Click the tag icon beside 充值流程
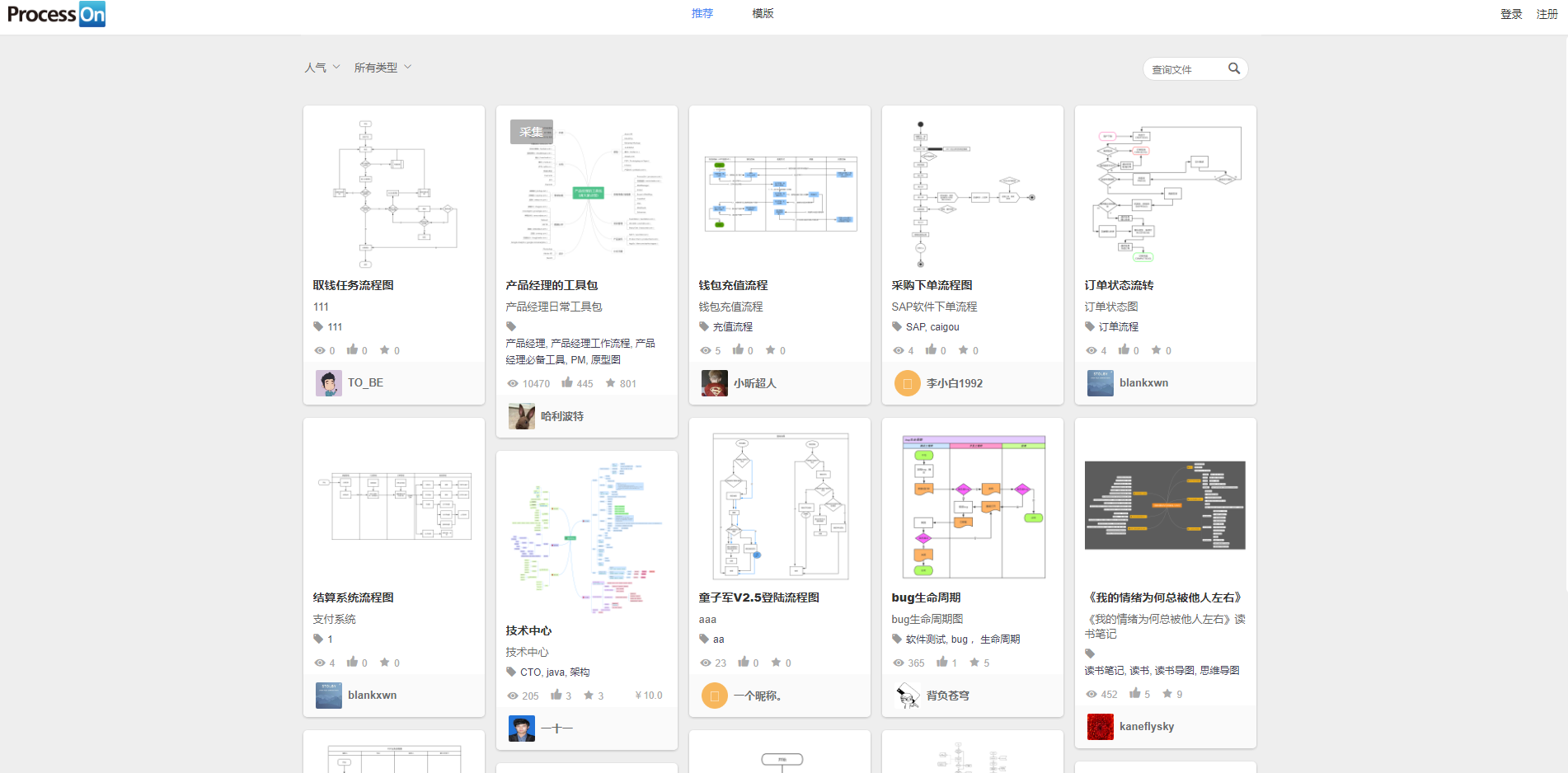This screenshot has height=773, width=1568. coord(704,326)
